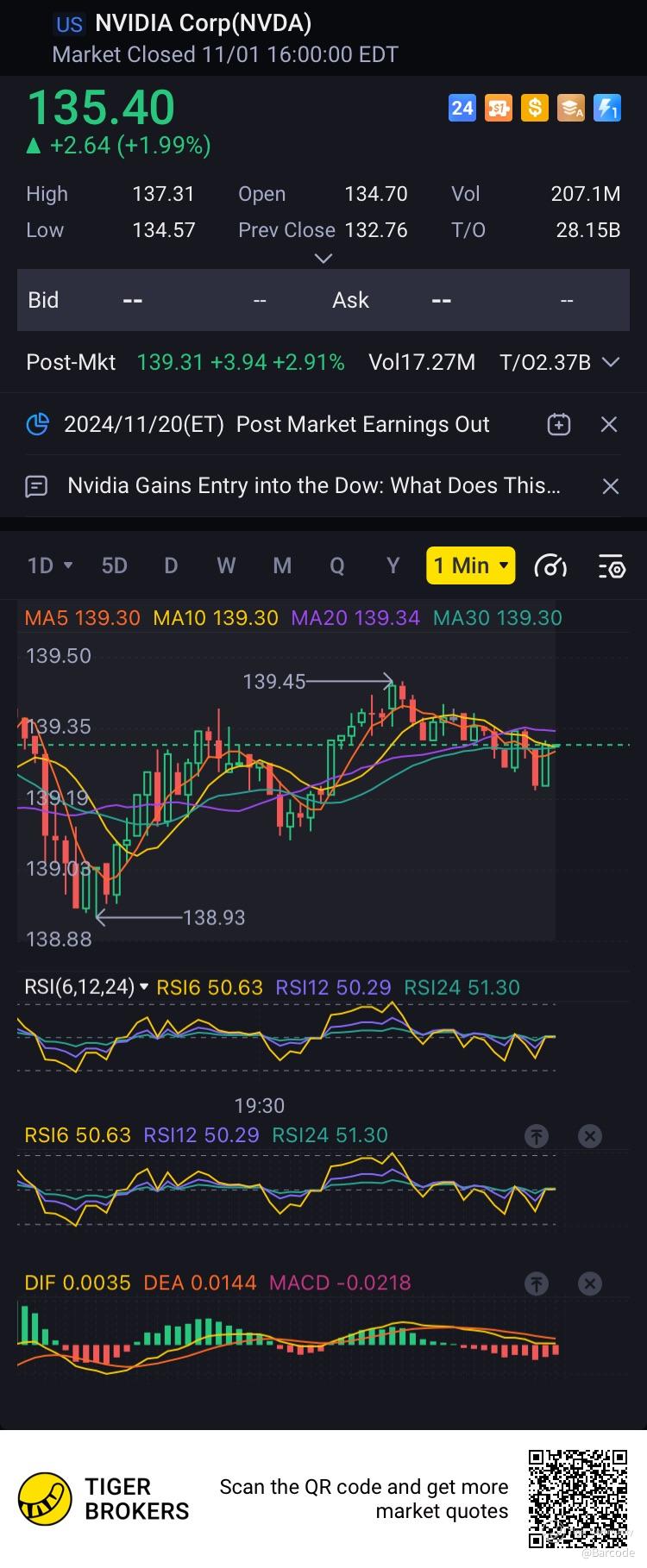The height and width of the screenshot is (1568, 647).
Task: Tap the +2.64 (+1.99%) change text
Action: (x=129, y=146)
